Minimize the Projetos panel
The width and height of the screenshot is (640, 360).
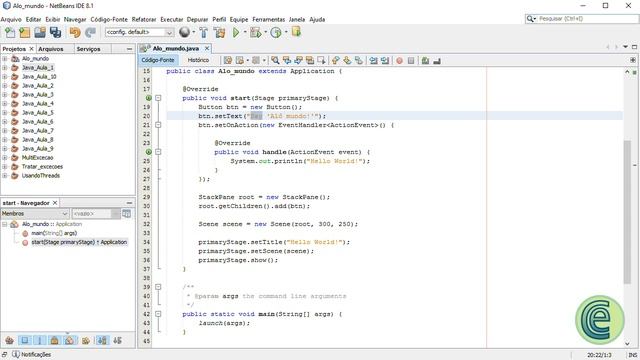coord(129,49)
